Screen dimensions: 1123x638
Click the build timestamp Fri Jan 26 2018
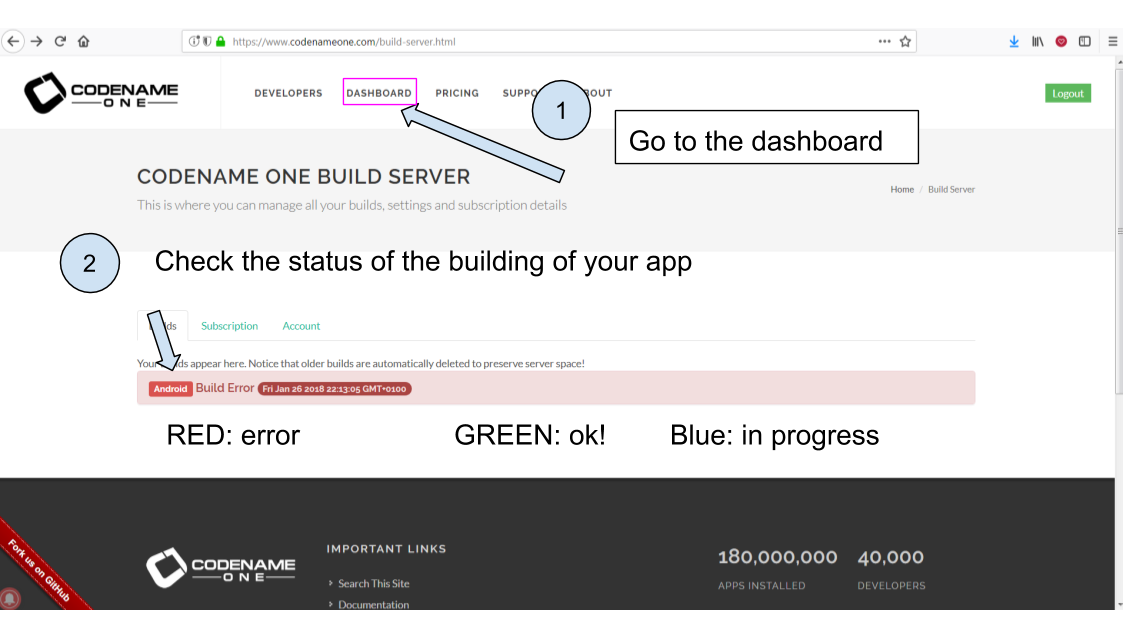334,389
